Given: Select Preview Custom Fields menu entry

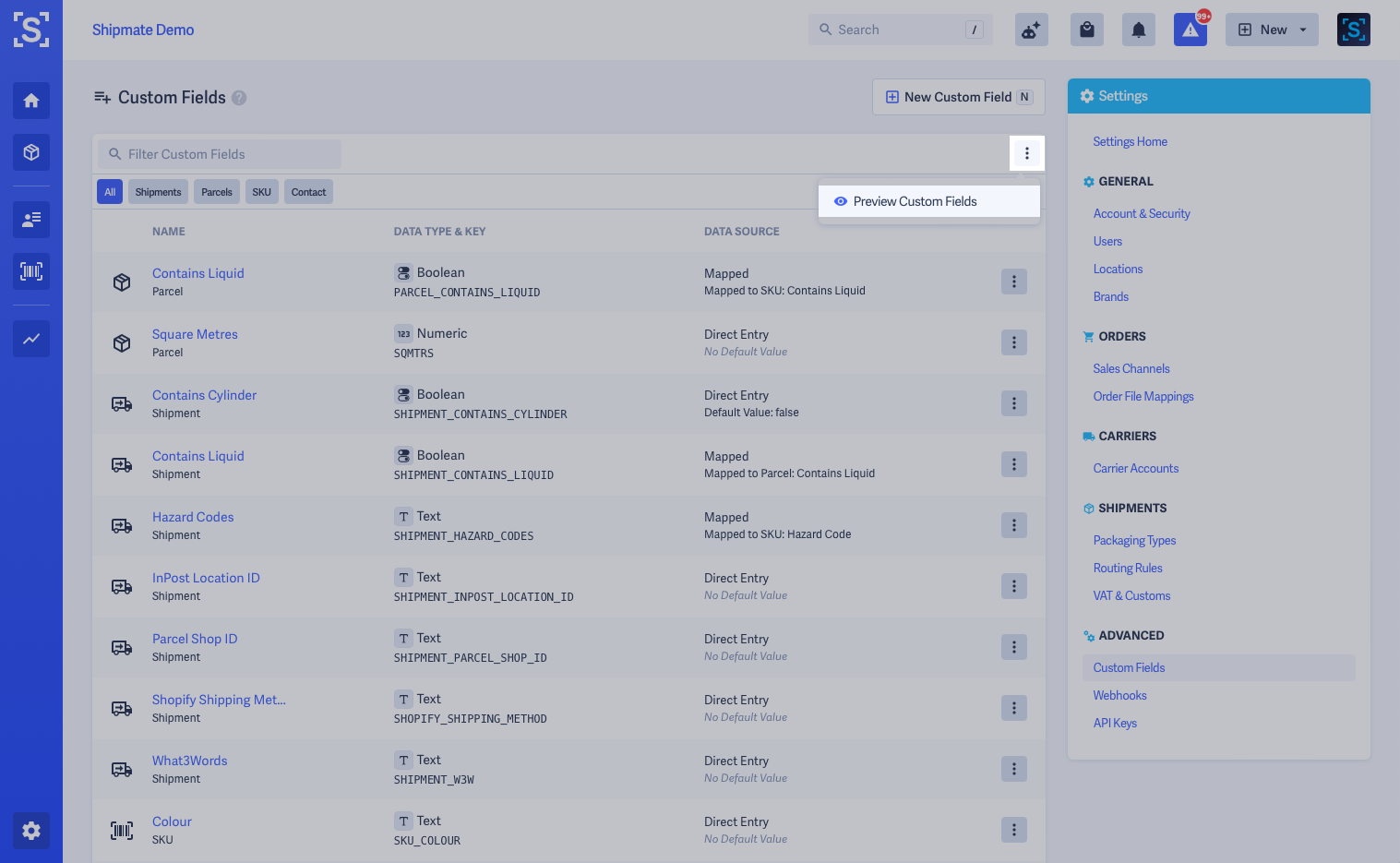Looking at the screenshot, I should (929, 201).
